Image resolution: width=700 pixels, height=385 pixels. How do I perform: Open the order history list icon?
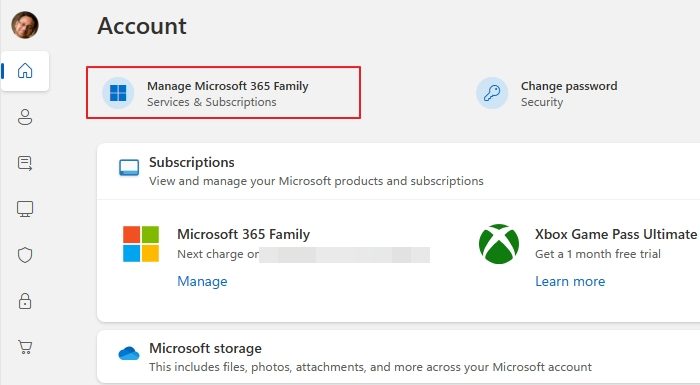pyautogui.click(x=25, y=163)
